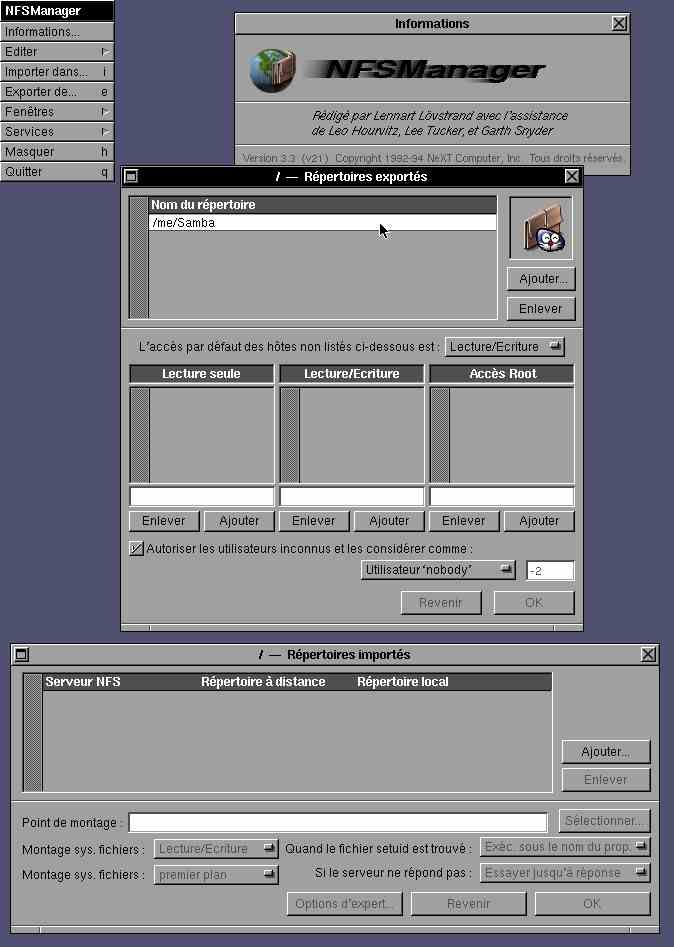Click the Lecture seule list scrollbar
The height and width of the screenshot is (947, 674).
point(140,435)
